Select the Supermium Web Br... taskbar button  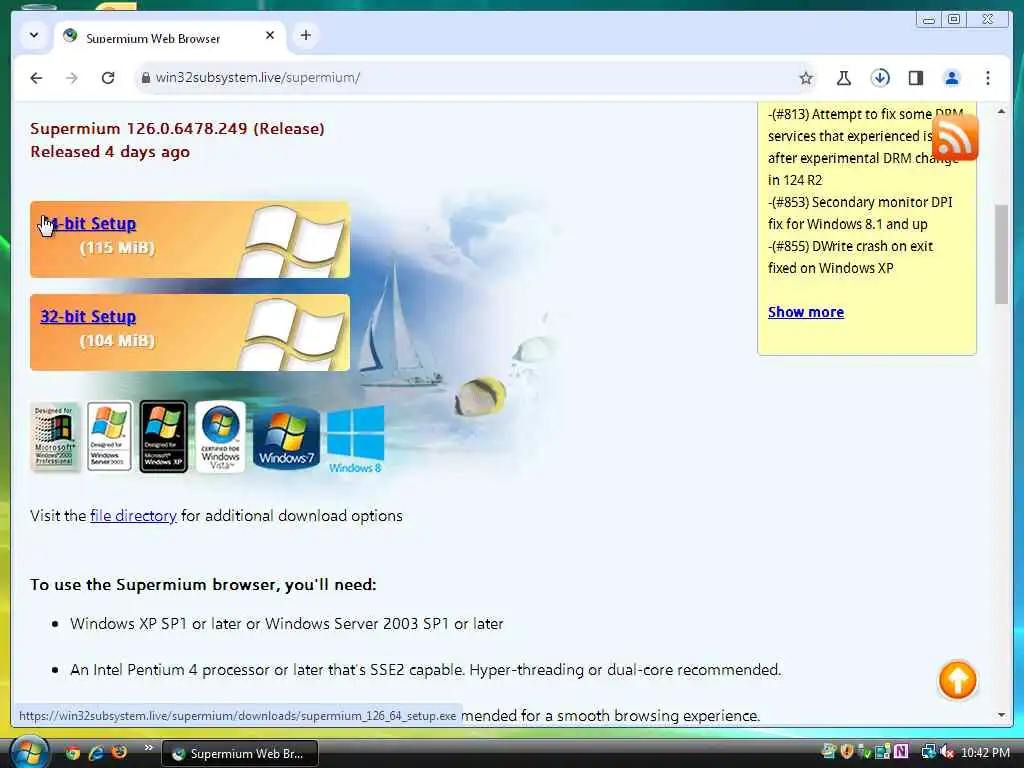[x=240, y=753]
